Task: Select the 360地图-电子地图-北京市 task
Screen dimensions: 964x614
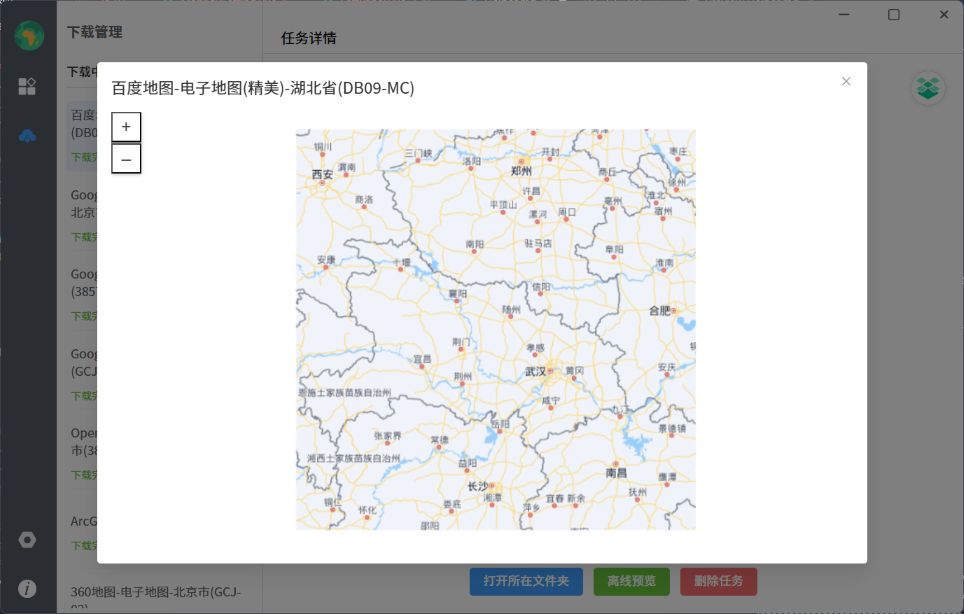Action: tap(155, 593)
